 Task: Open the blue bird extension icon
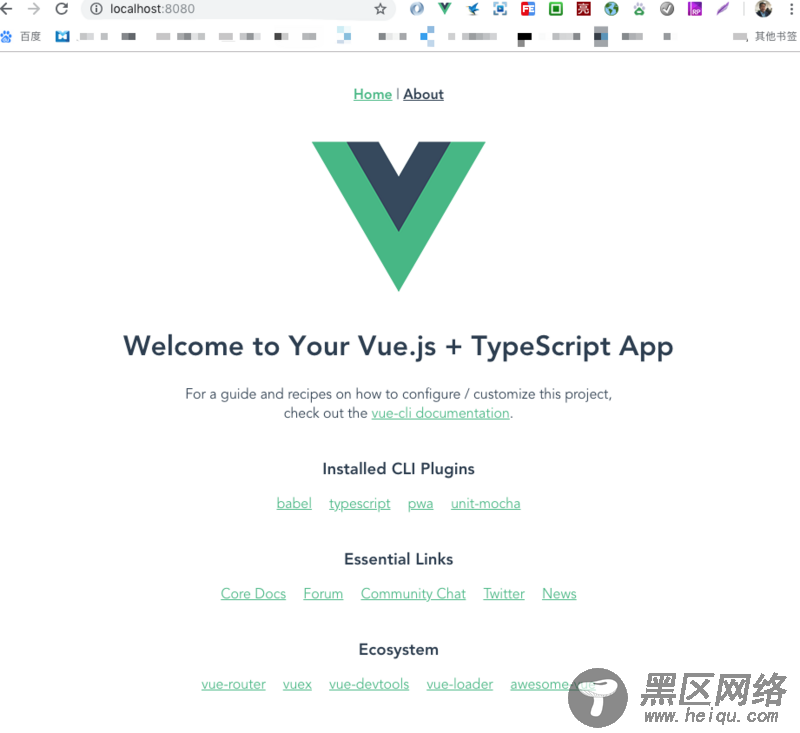pyautogui.click(x=473, y=9)
